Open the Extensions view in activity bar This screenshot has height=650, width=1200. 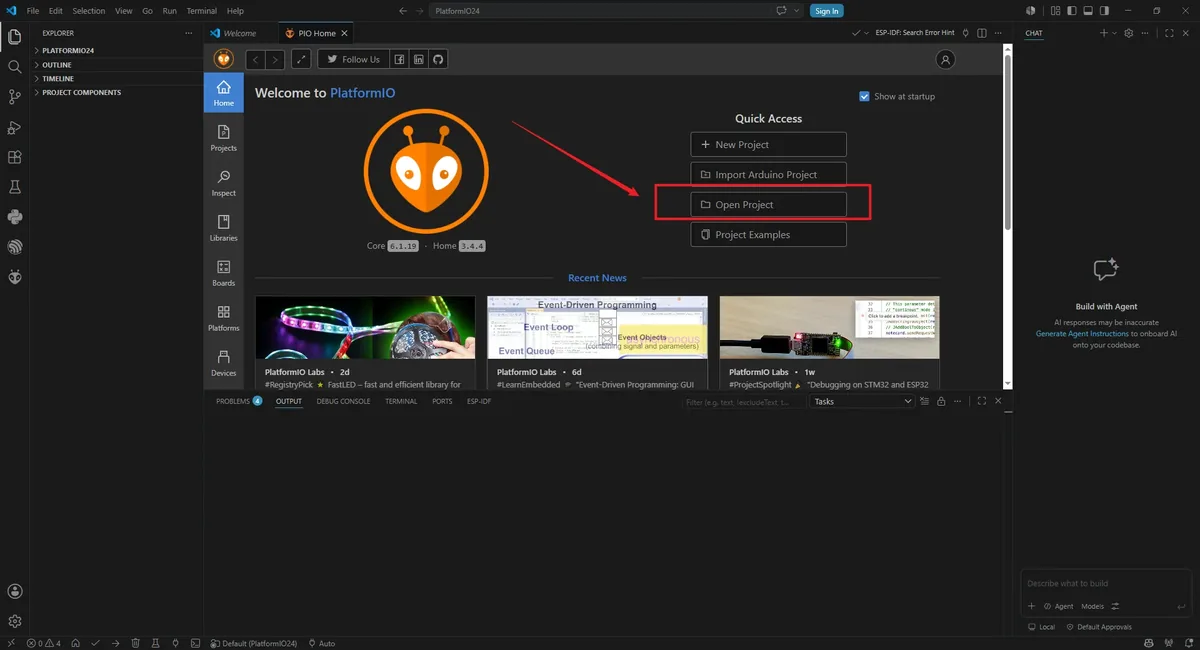(14, 157)
